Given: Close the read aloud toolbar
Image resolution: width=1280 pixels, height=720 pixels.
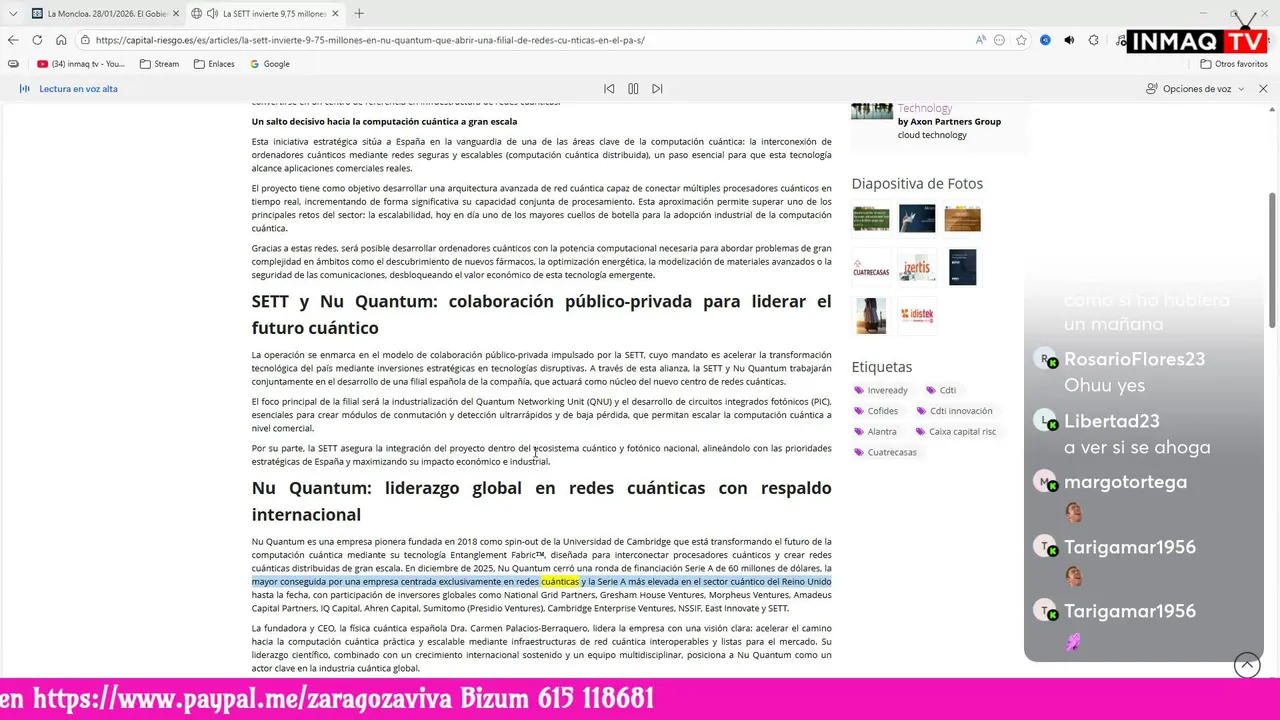Looking at the screenshot, I should pyautogui.click(x=1263, y=89).
